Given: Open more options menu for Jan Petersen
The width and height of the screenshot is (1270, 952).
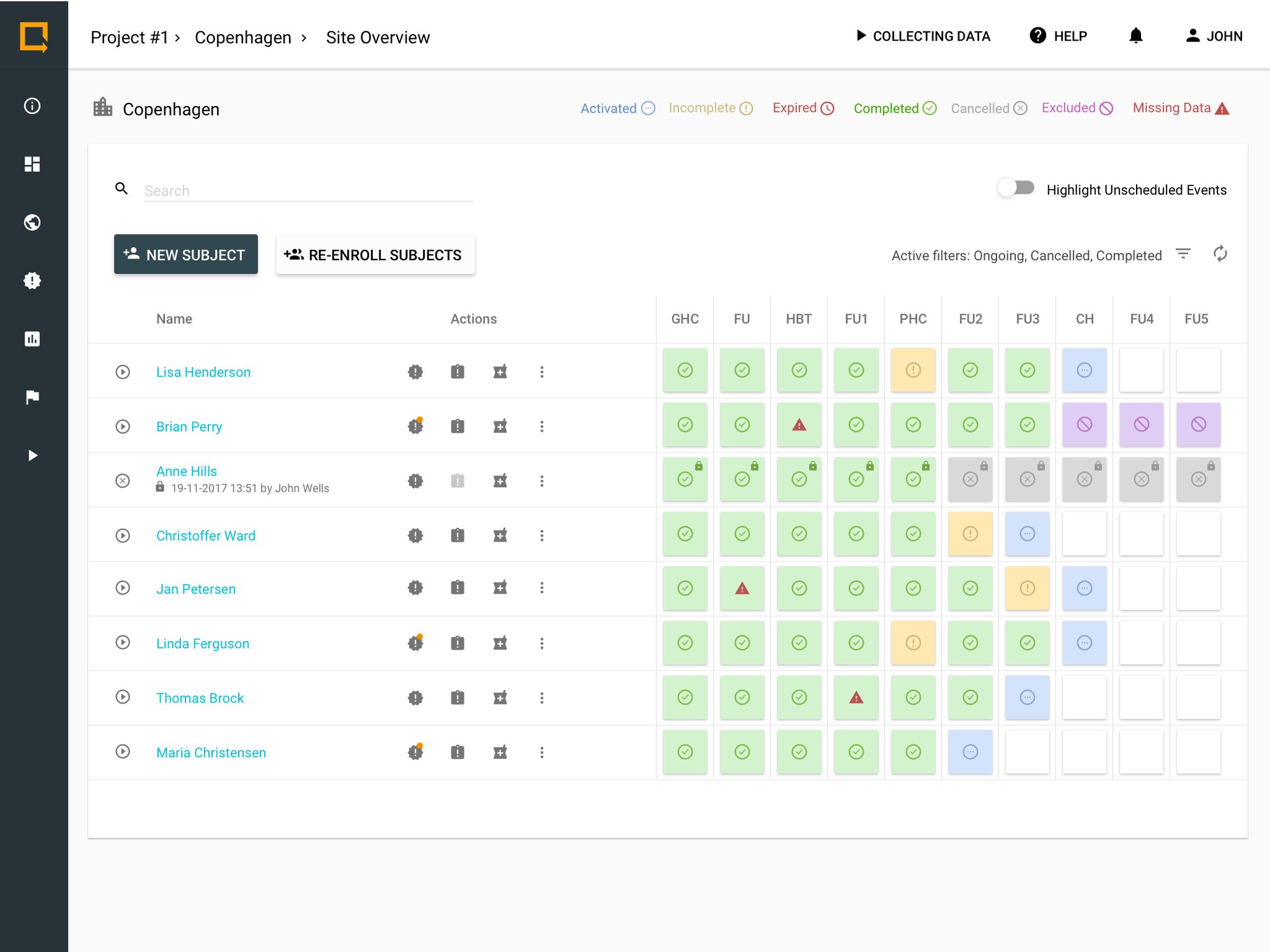Looking at the screenshot, I should pyautogui.click(x=542, y=588).
